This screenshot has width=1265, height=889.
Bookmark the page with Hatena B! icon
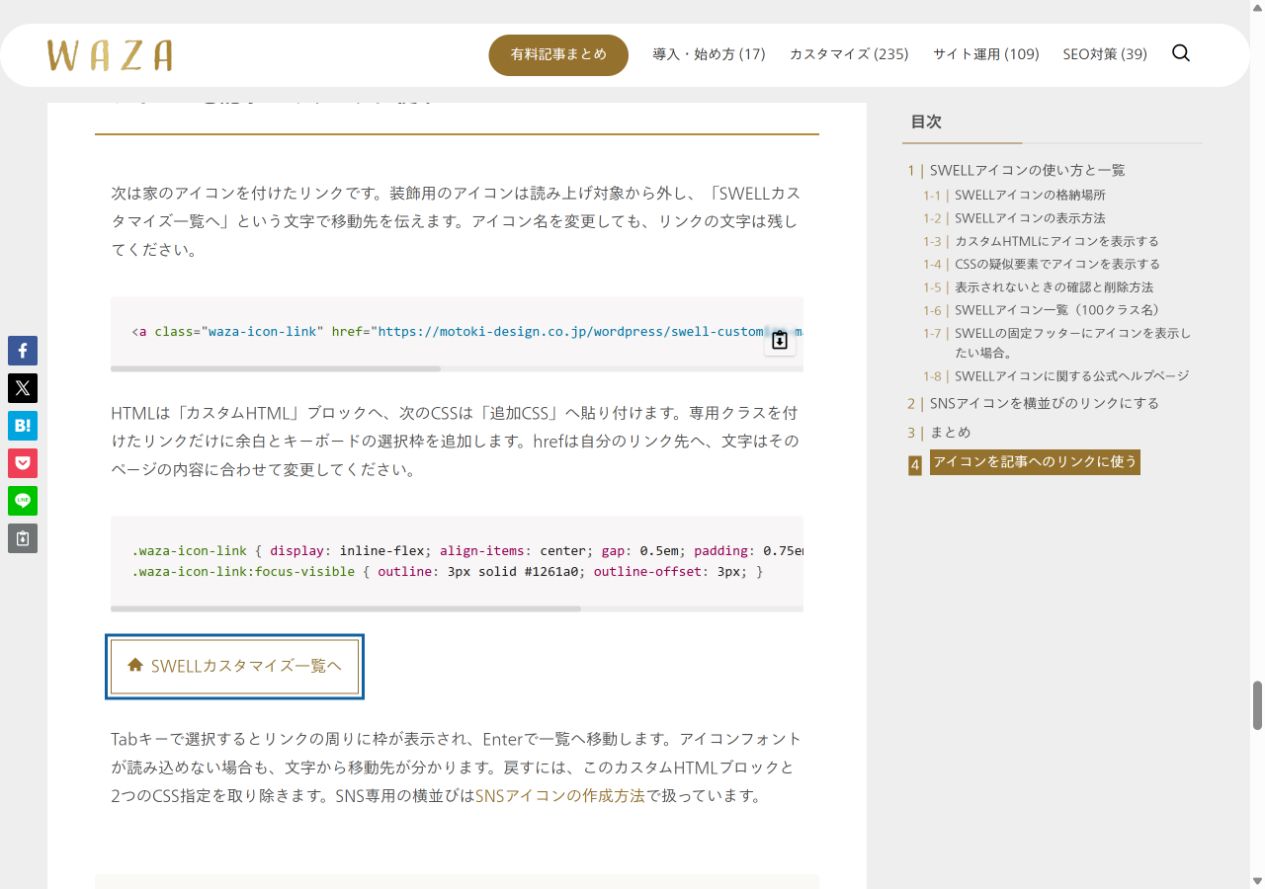pos(23,426)
